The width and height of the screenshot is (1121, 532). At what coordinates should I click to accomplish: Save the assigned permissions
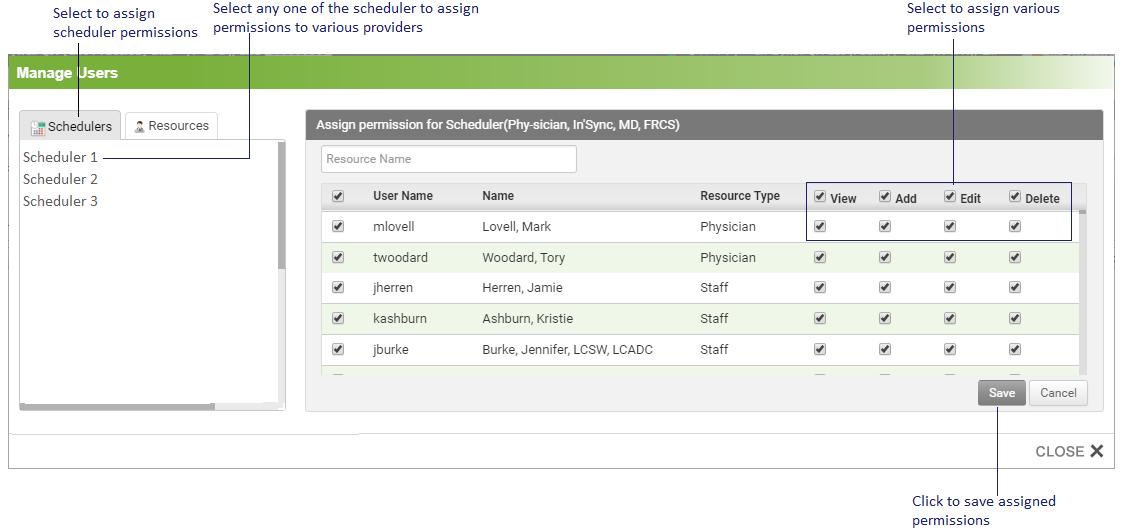click(1001, 393)
